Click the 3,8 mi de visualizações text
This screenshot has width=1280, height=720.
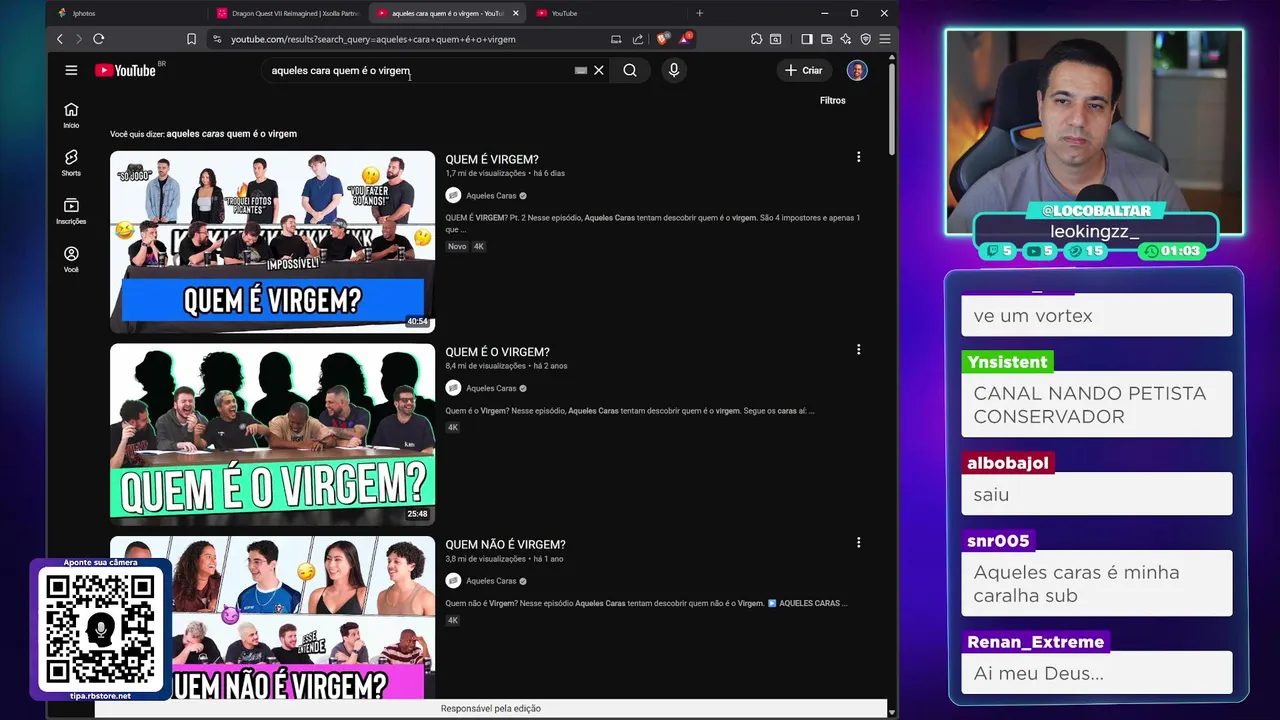[x=486, y=559]
